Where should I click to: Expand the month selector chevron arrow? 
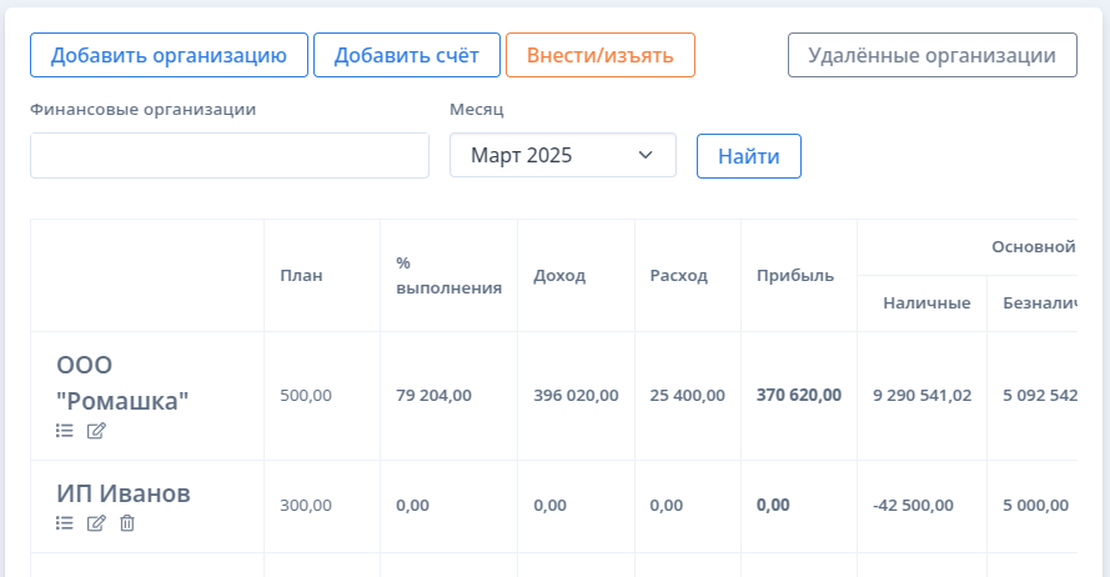click(644, 155)
